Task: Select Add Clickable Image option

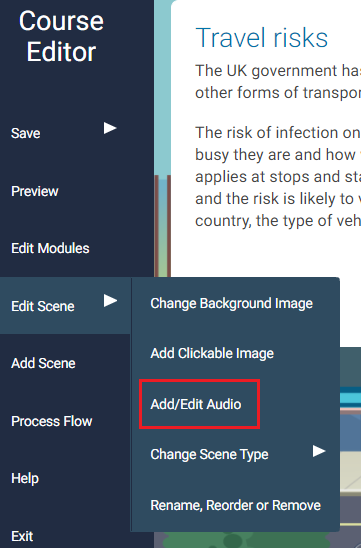Action: [212, 353]
